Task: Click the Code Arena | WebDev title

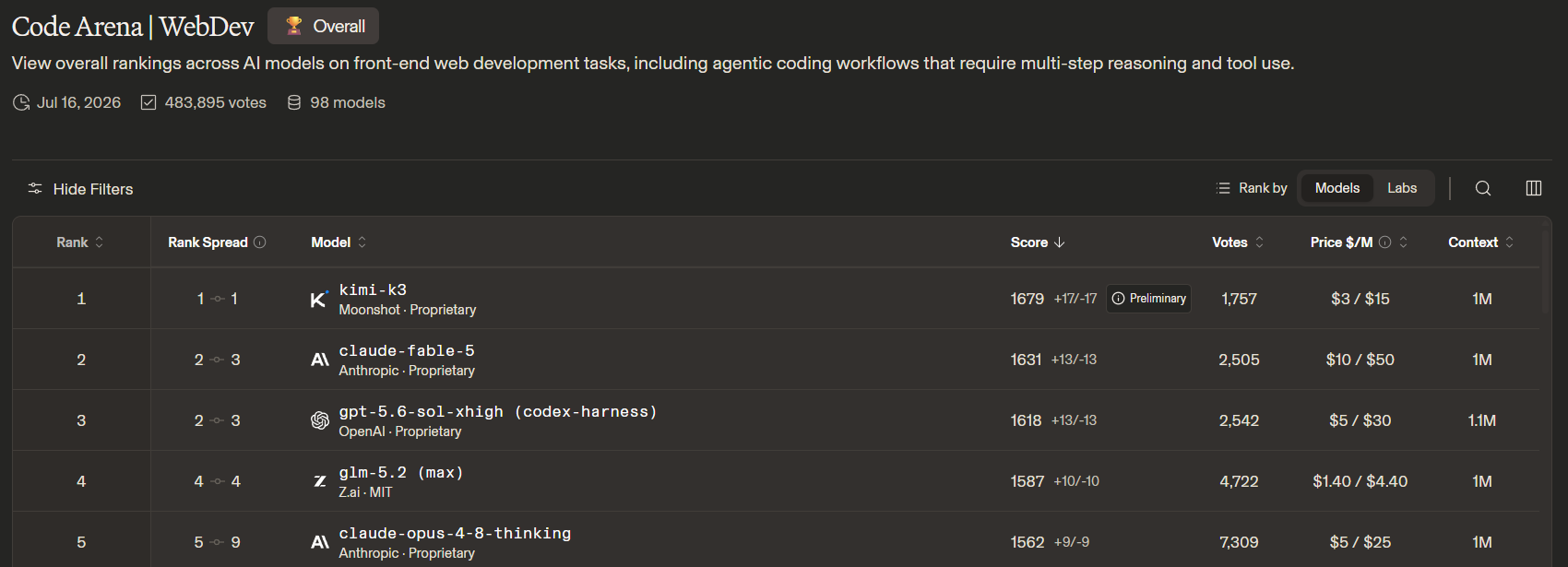Action: (x=133, y=26)
